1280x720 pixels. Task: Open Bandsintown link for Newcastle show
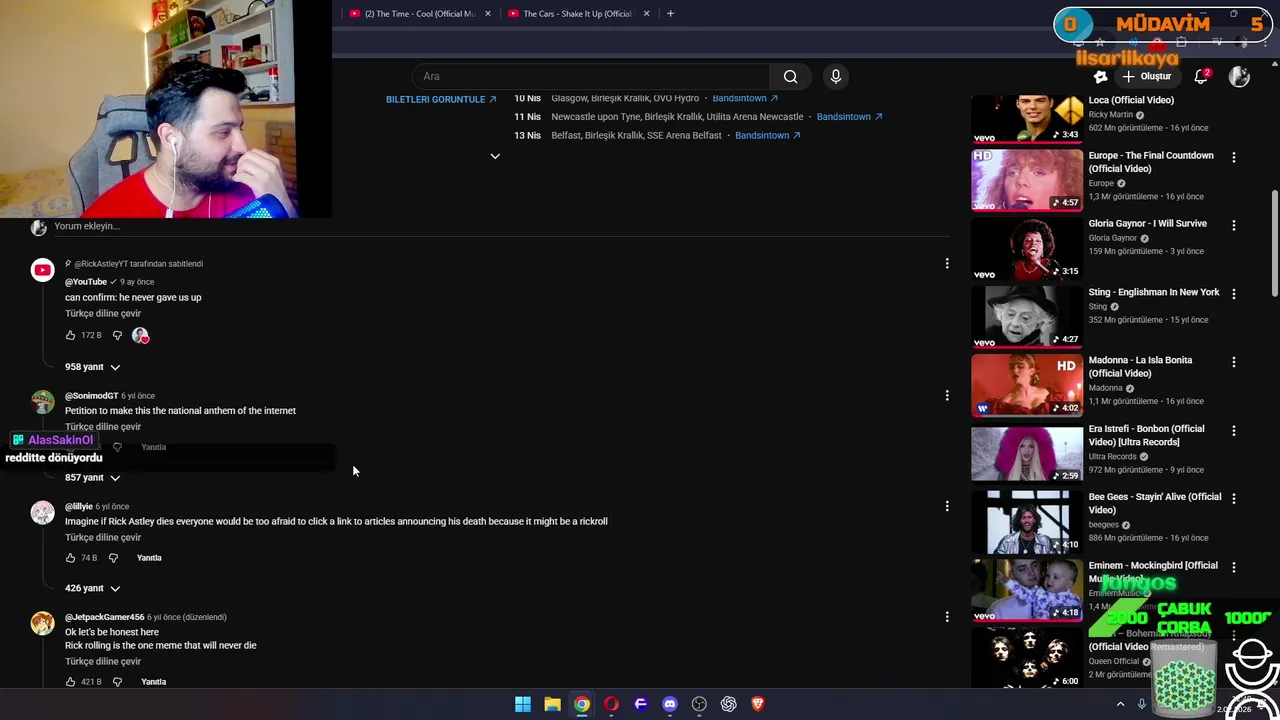click(849, 117)
